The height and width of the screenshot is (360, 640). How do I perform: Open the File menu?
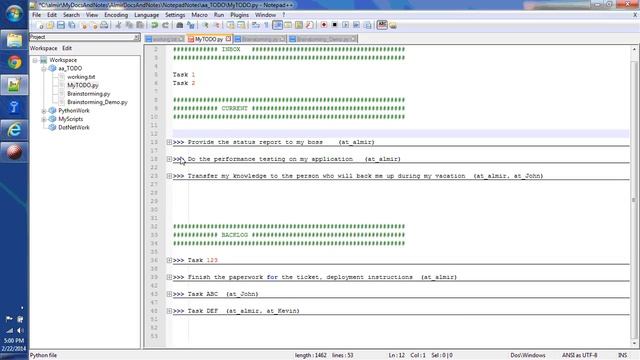point(36,15)
